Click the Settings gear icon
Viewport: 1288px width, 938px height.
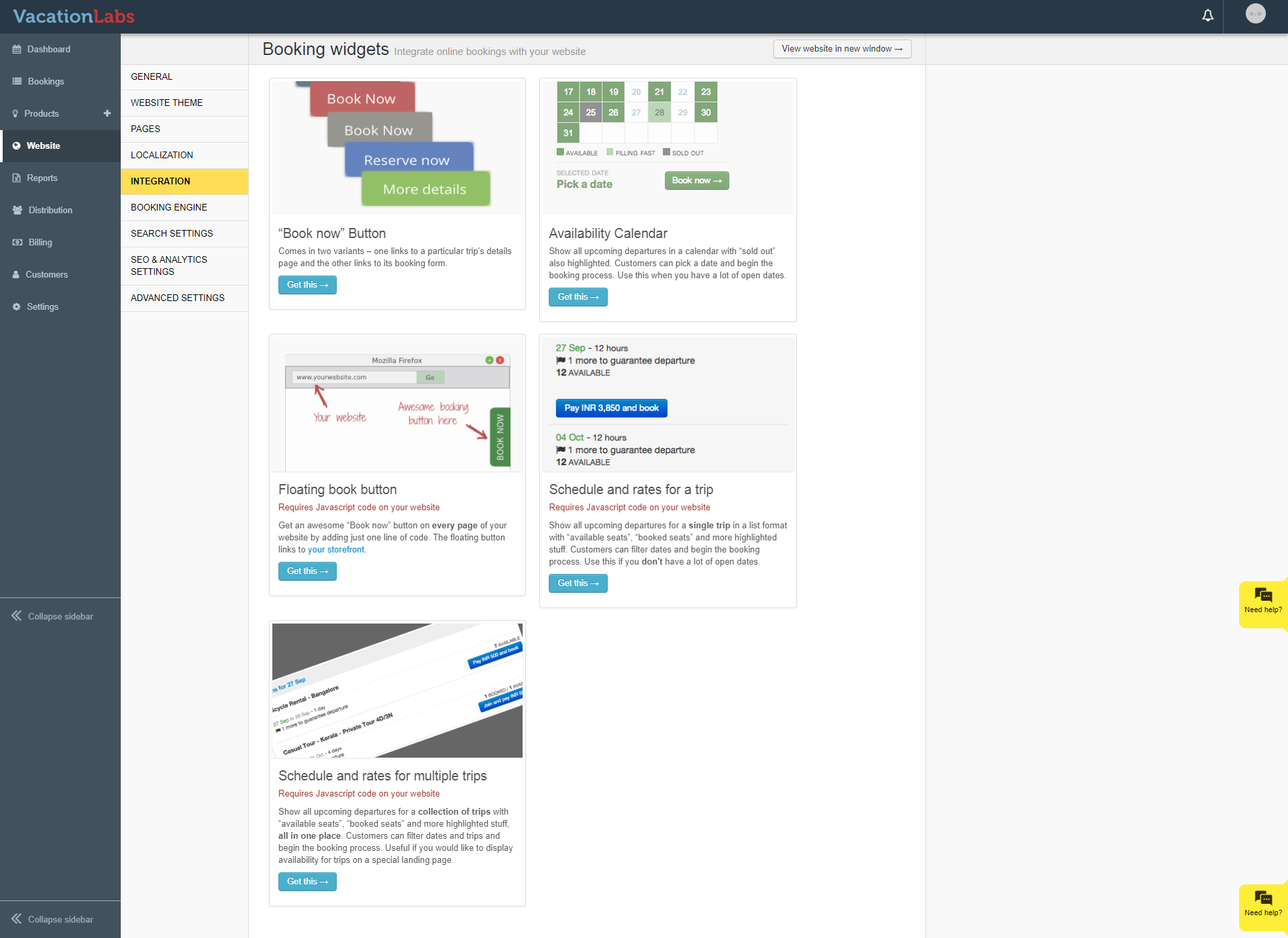click(x=17, y=307)
